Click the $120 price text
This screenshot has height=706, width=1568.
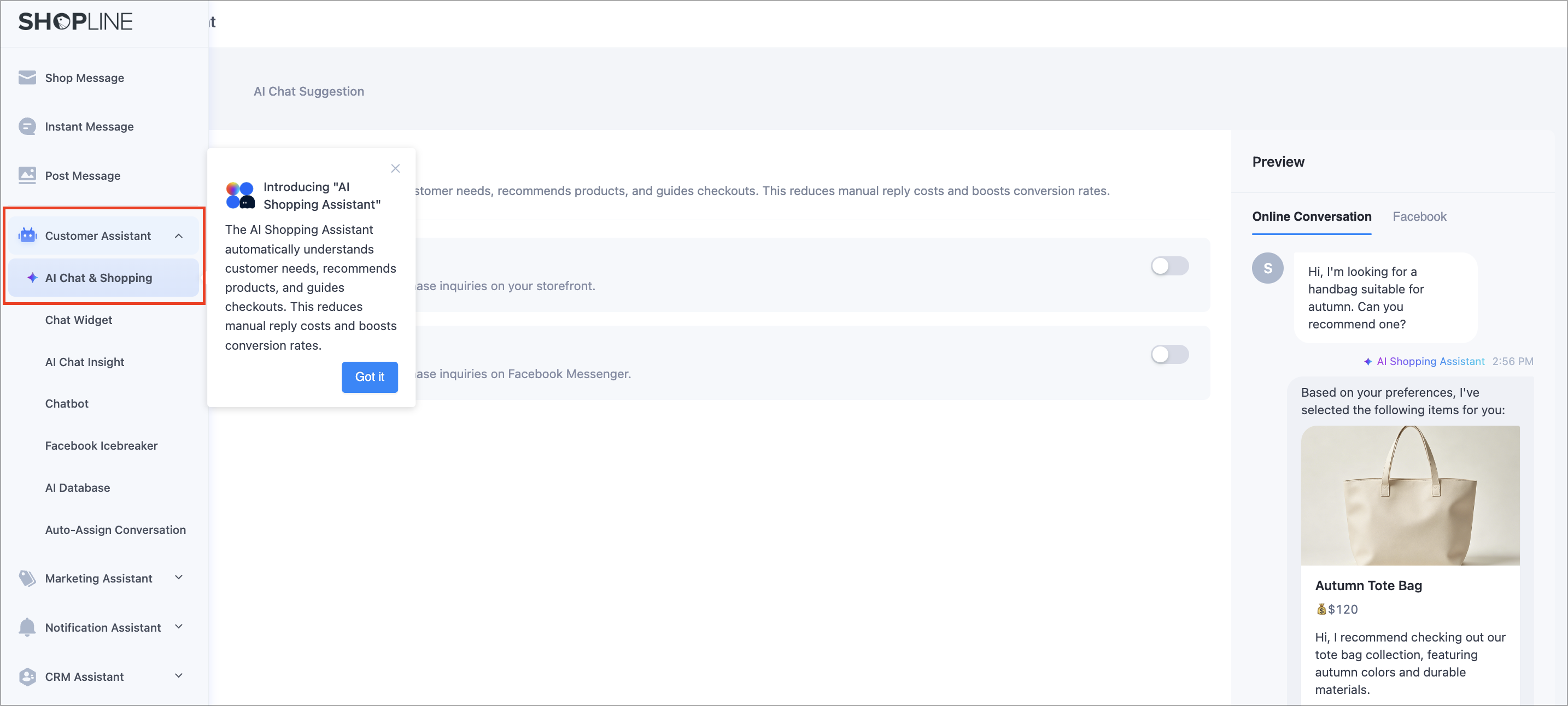point(1343,609)
